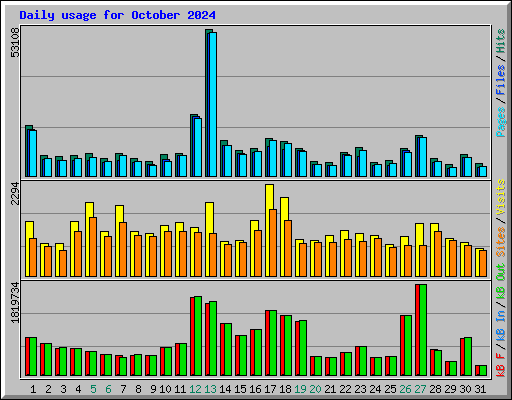Click day 23 on the x-axis
This screenshot has width=512, height=400.
360,389
